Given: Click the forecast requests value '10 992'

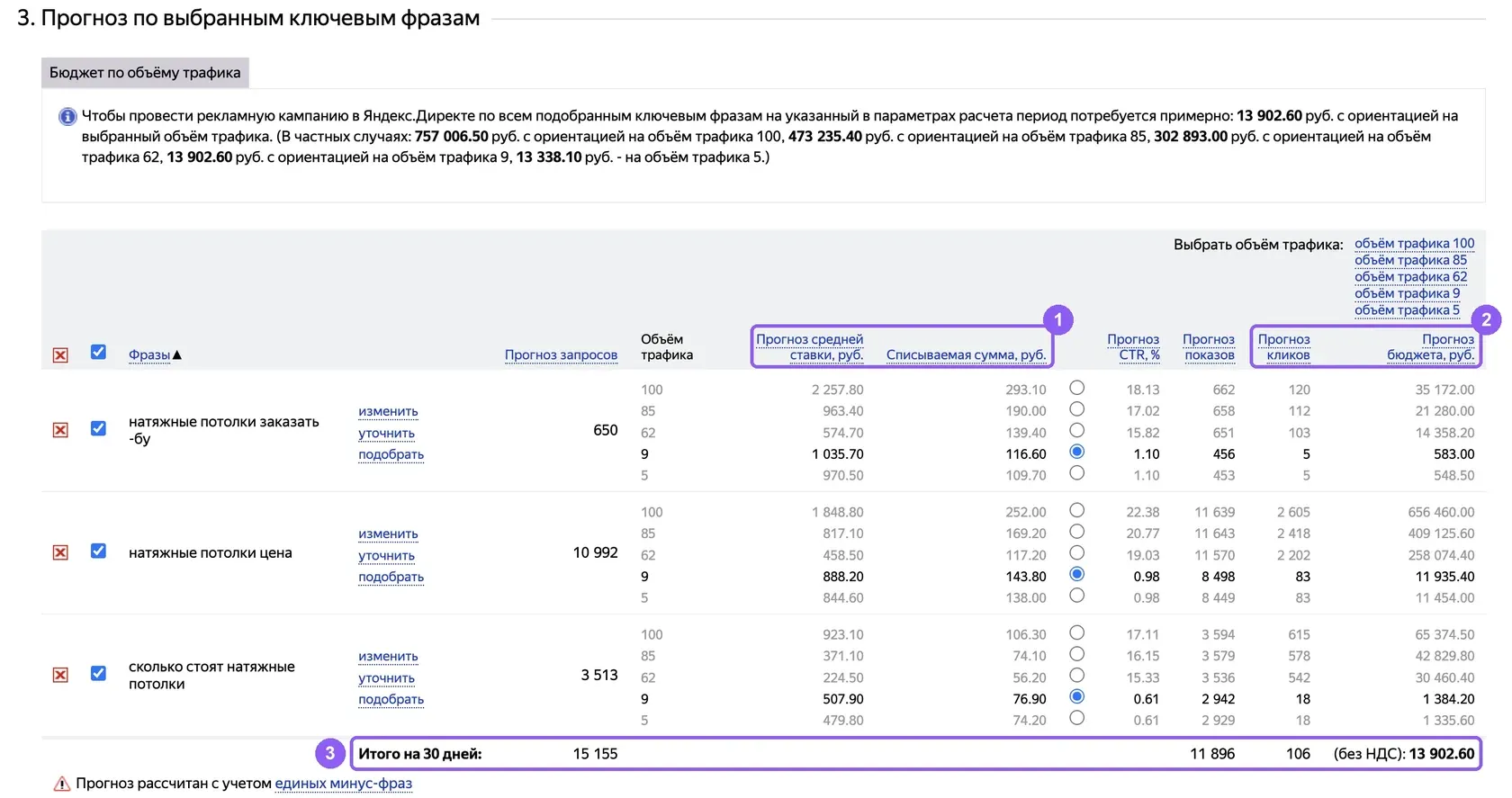Looking at the screenshot, I should coord(596,552).
